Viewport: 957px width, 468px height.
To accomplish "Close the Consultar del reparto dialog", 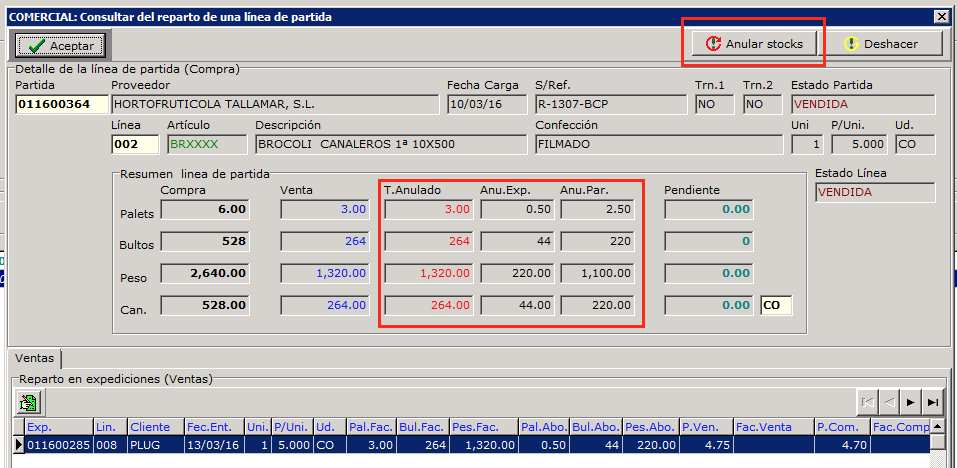I will (941, 17).
